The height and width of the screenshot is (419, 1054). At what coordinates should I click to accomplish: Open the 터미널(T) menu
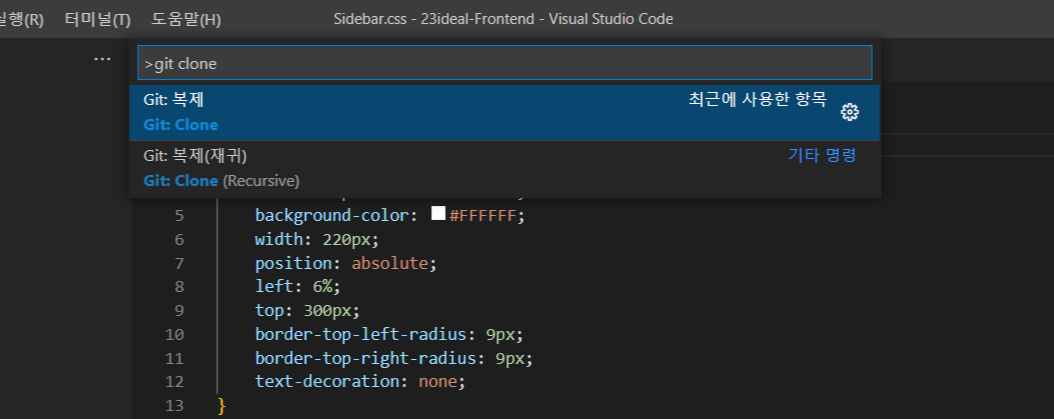click(97, 20)
